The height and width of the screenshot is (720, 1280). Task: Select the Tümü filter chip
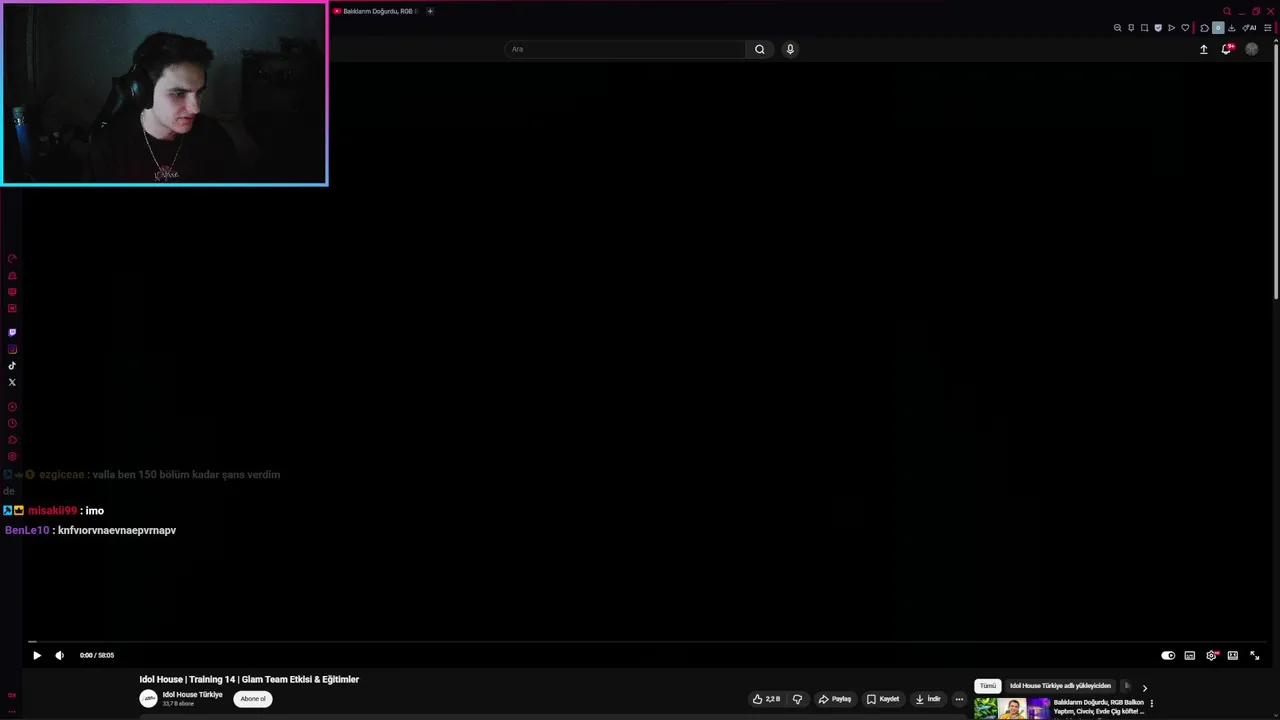[x=988, y=686]
